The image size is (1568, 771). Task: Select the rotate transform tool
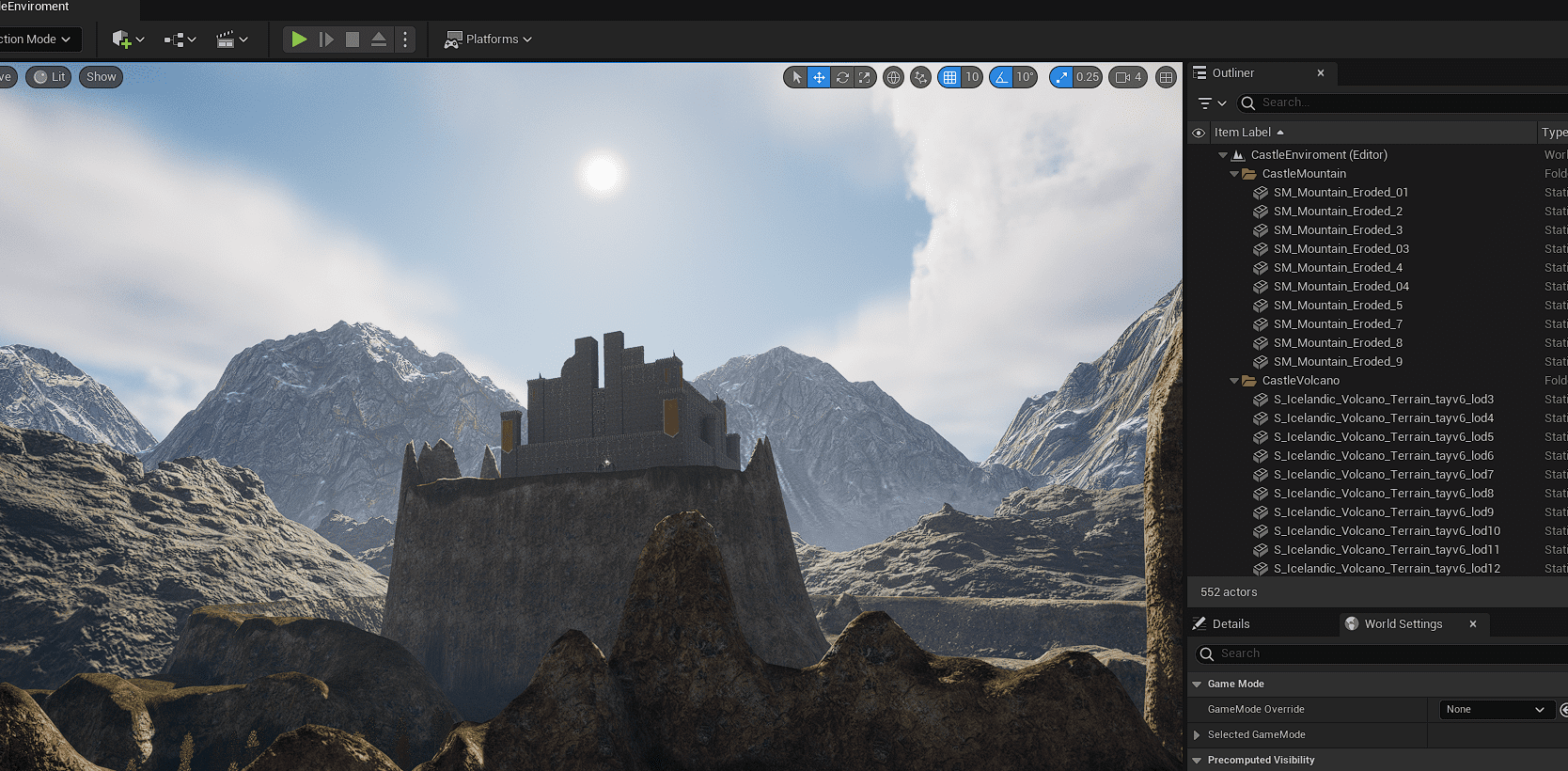click(x=842, y=77)
